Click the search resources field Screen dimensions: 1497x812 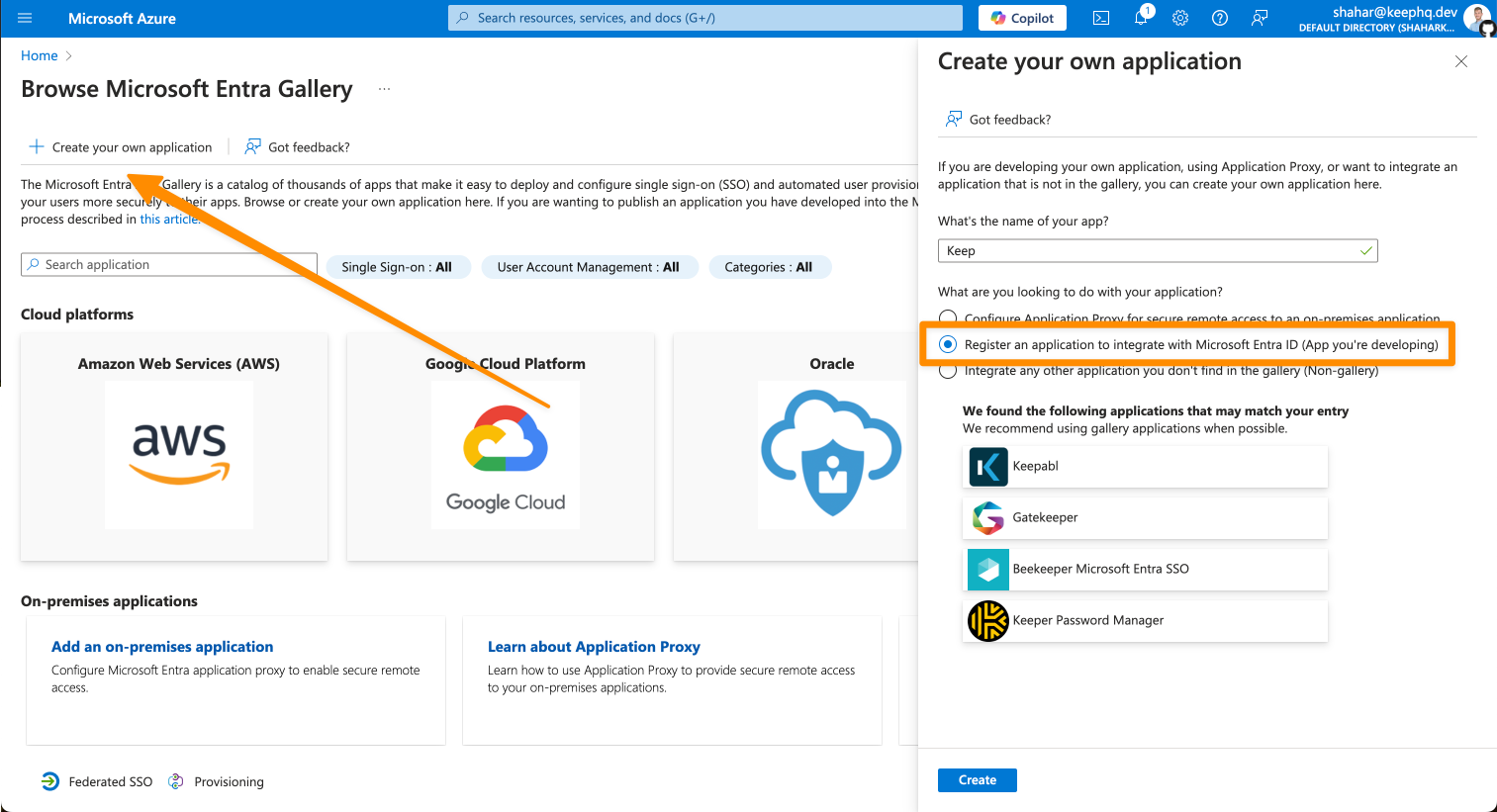click(705, 18)
